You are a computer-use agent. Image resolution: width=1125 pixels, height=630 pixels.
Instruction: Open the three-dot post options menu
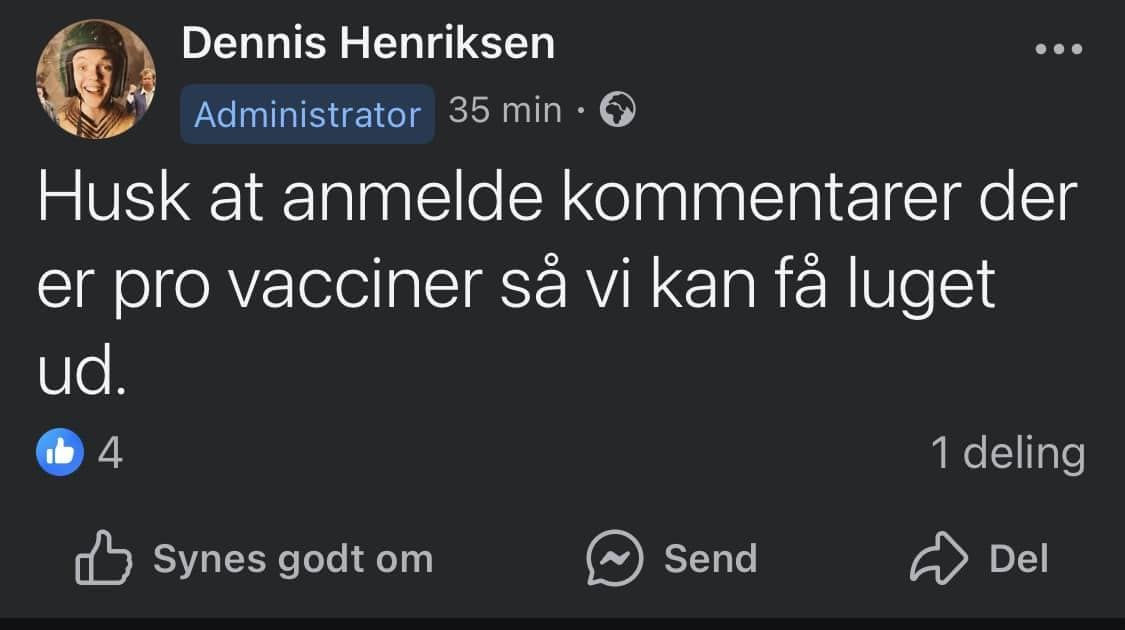pos(1059,49)
